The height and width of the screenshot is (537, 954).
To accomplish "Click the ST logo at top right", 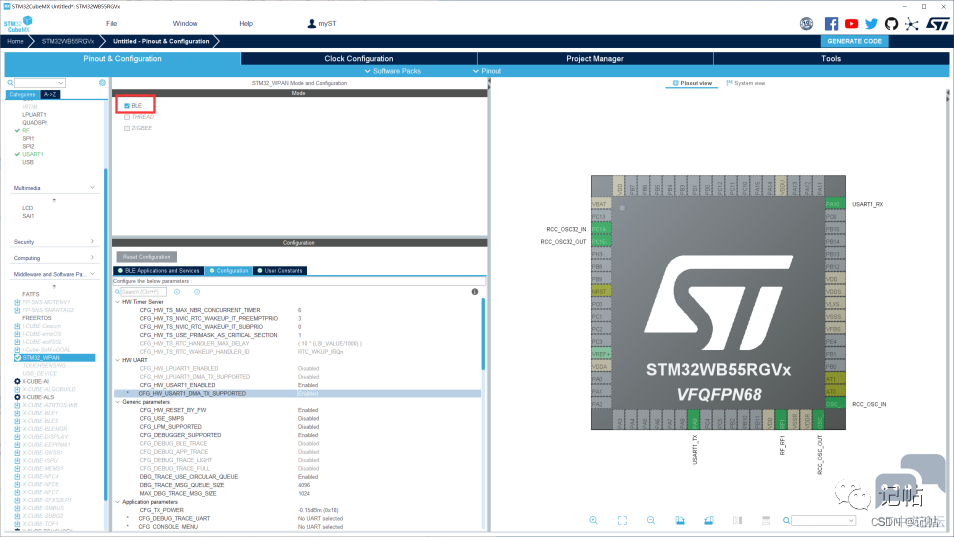I will click(938, 24).
